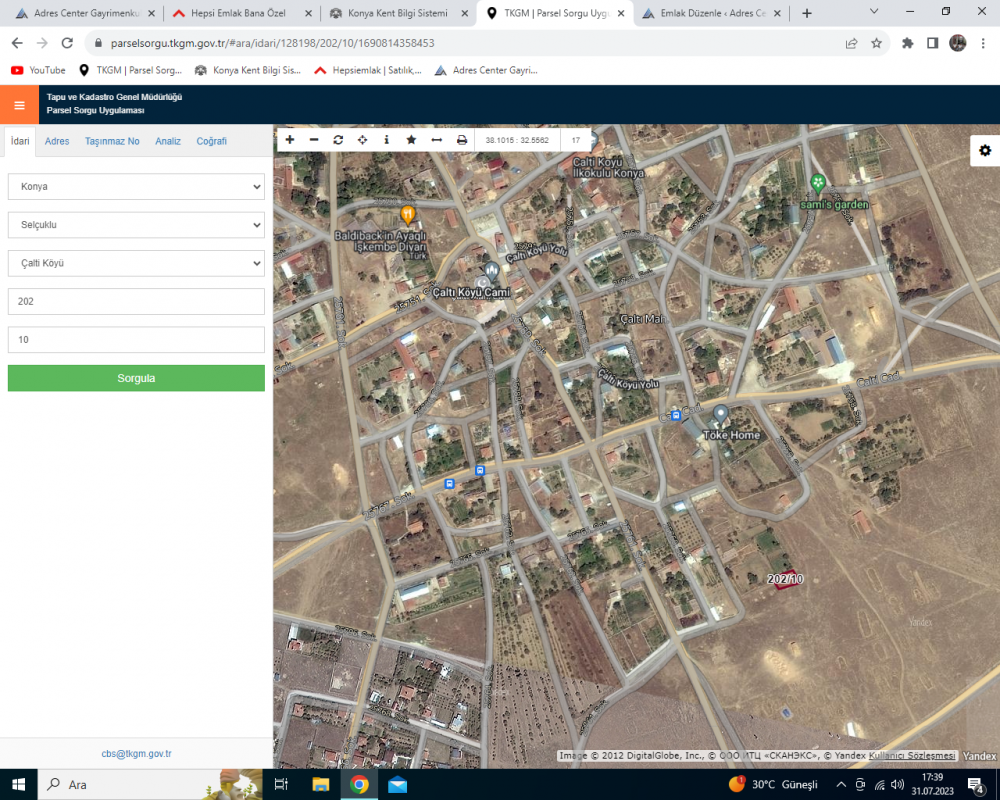Open Mail app from the taskbar
Viewport: 1000px width, 800px height.
[397, 784]
